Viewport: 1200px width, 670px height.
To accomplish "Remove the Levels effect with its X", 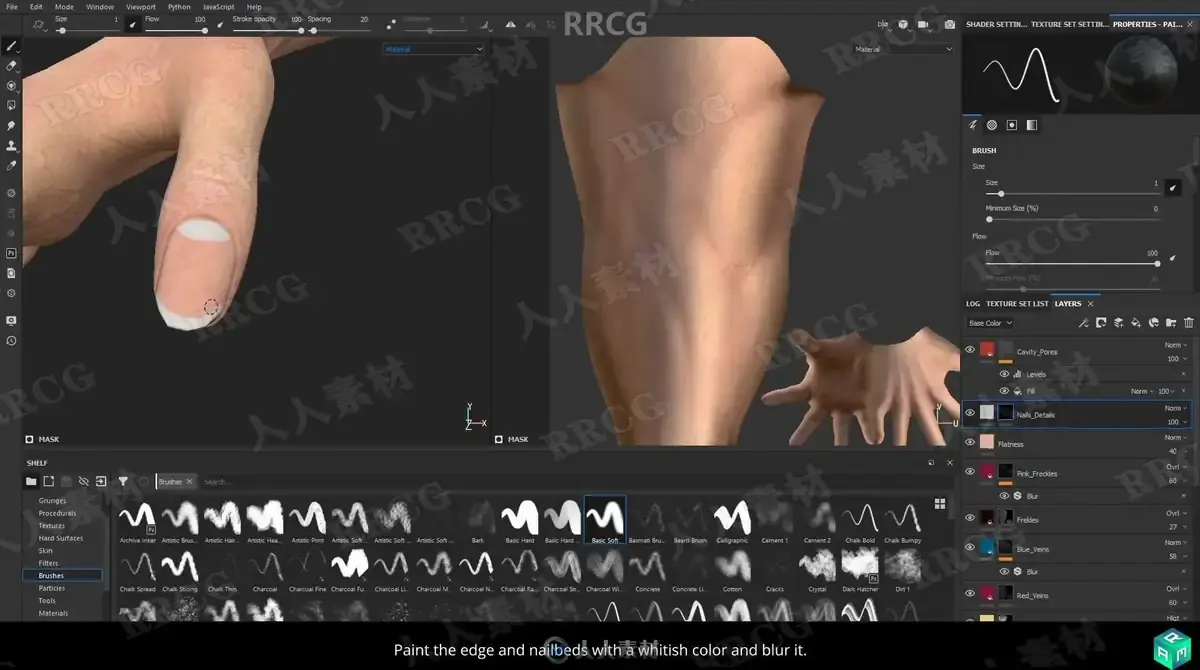I will [x=1186, y=374].
